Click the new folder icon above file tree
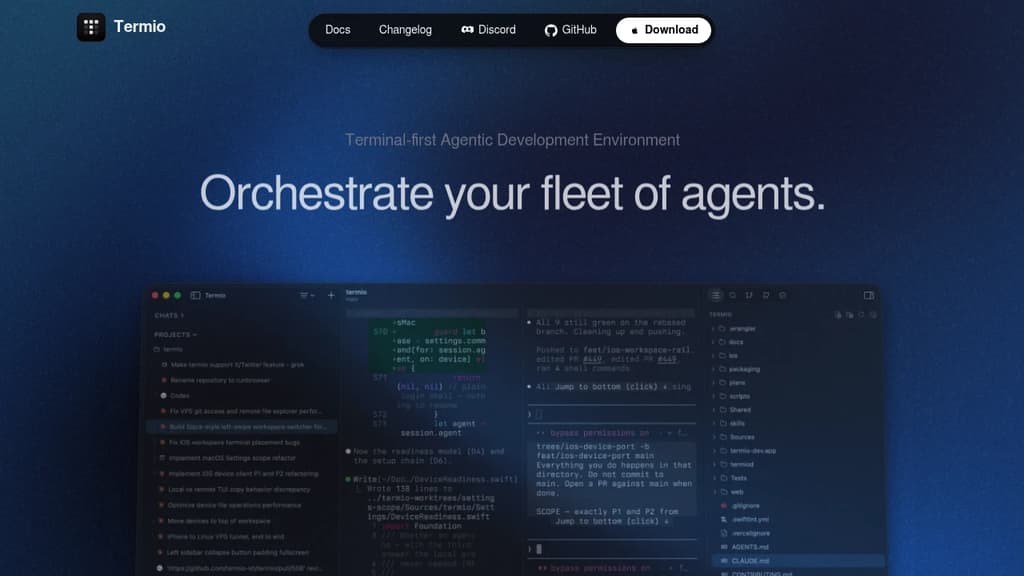Image resolution: width=1024 pixels, height=576 pixels. [x=850, y=315]
